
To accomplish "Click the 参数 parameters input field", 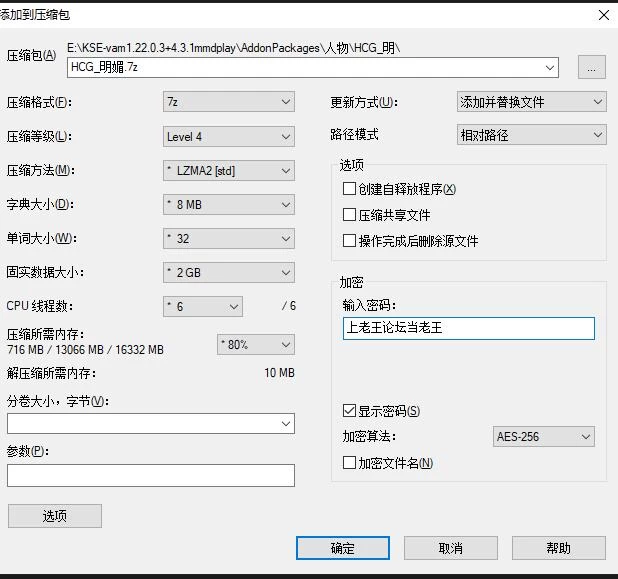I will coord(151,475).
